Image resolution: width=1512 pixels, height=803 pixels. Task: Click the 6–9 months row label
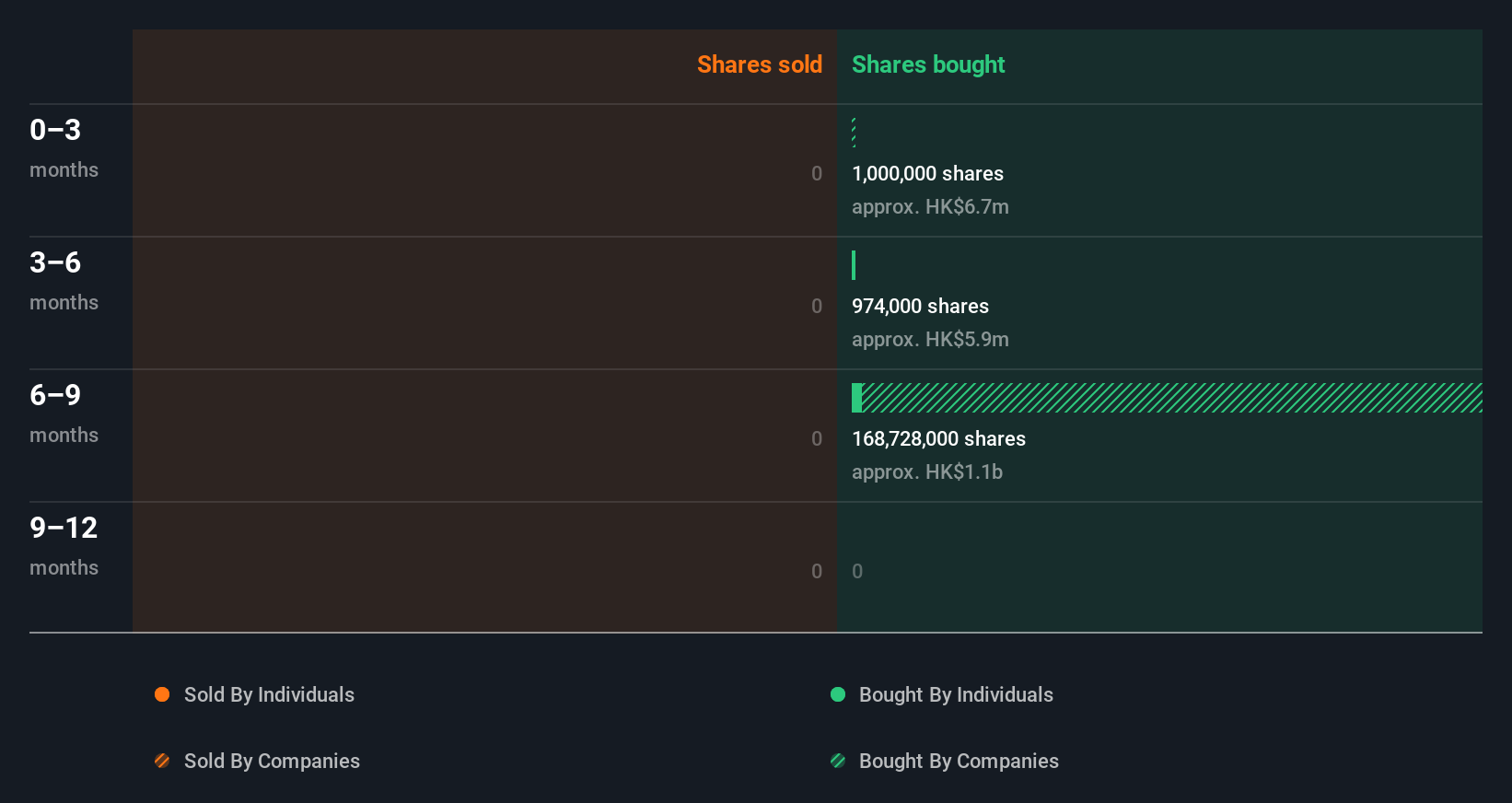click(64, 413)
